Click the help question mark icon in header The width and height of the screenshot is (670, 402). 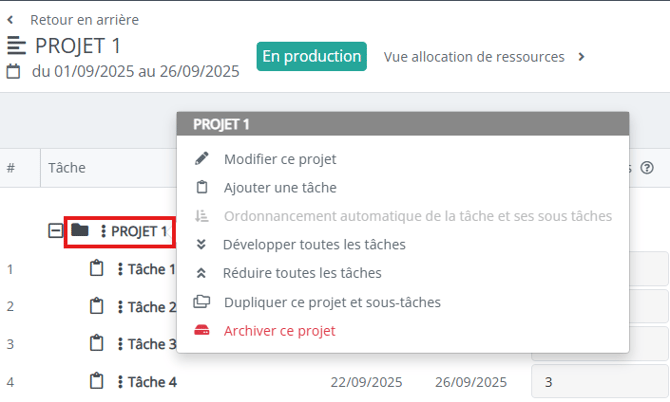(x=647, y=168)
